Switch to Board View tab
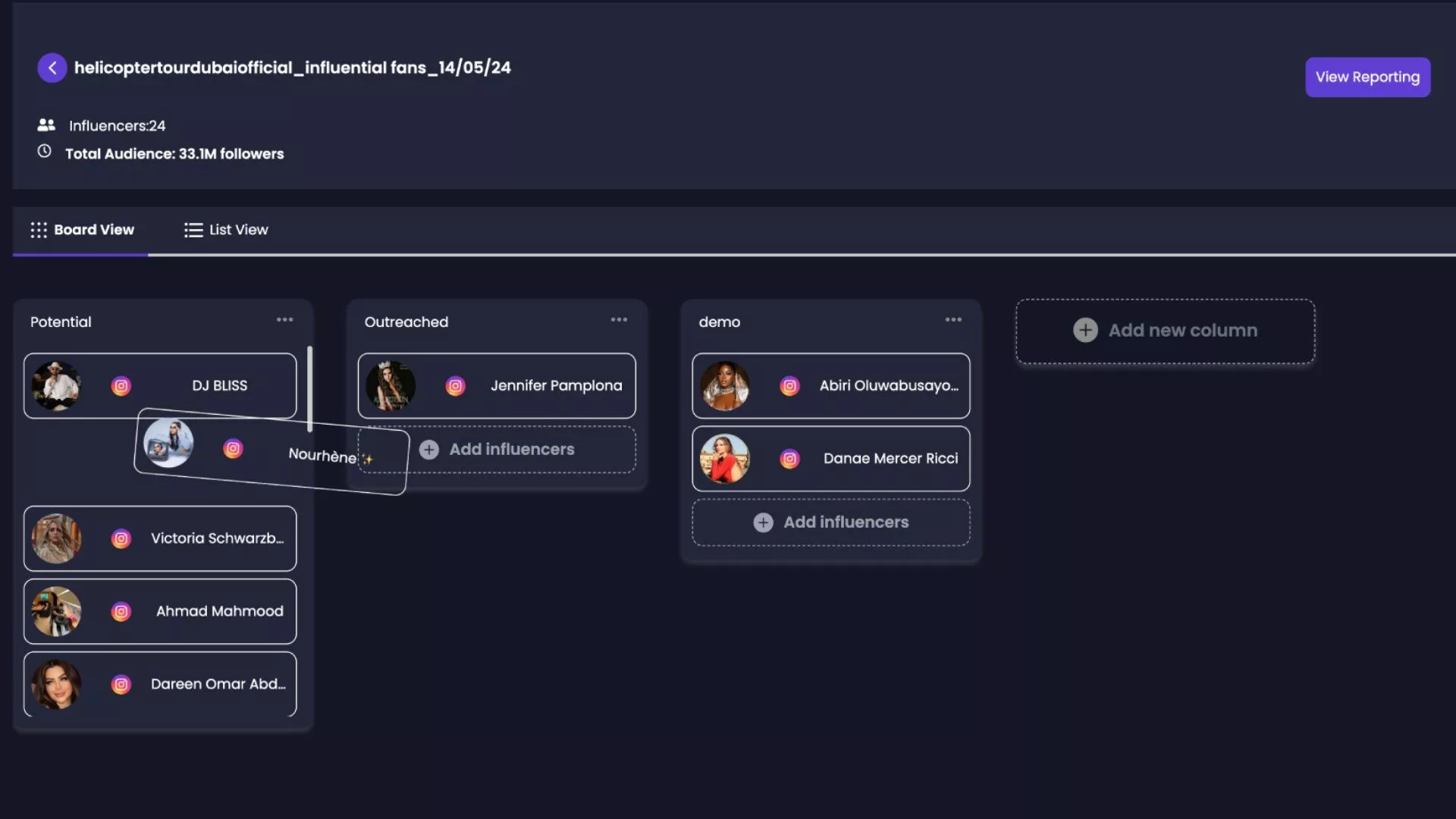This screenshot has width=1456, height=819. click(x=82, y=230)
